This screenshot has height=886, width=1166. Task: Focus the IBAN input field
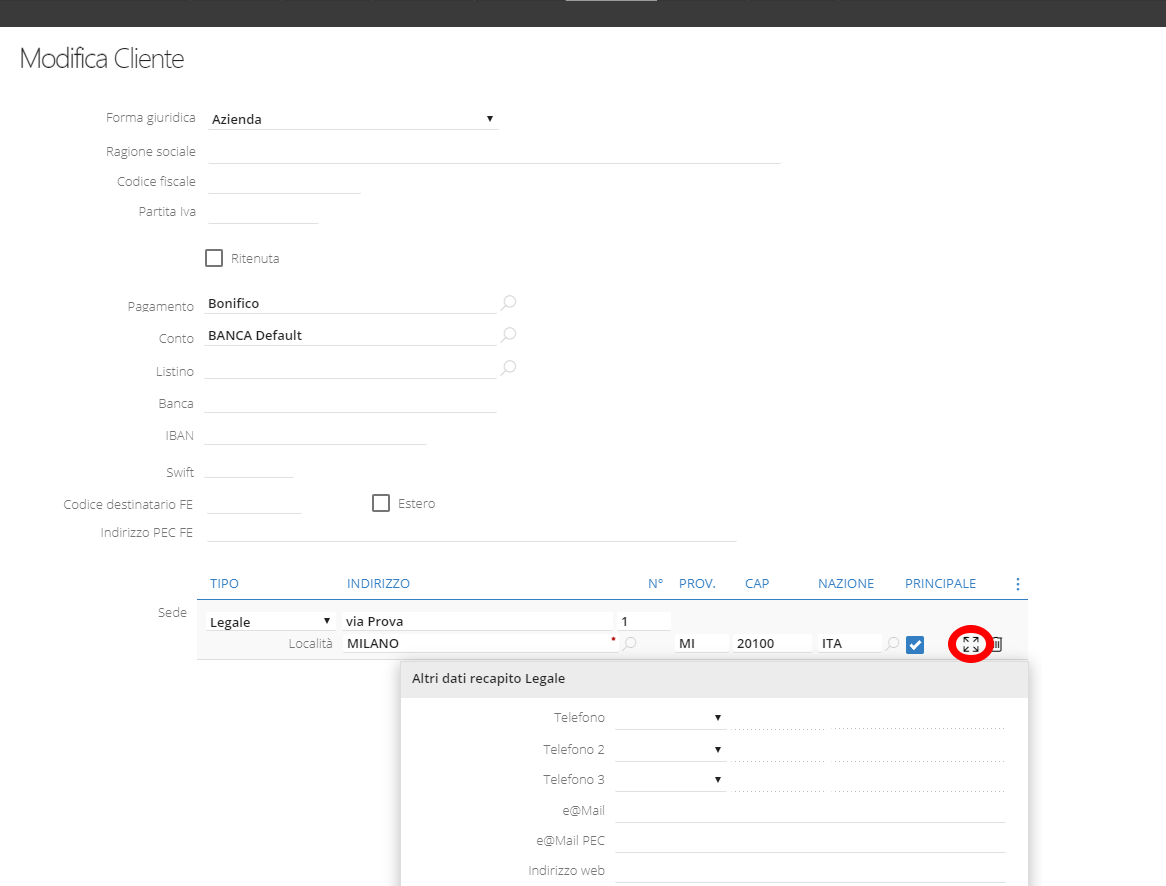click(315, 435)
